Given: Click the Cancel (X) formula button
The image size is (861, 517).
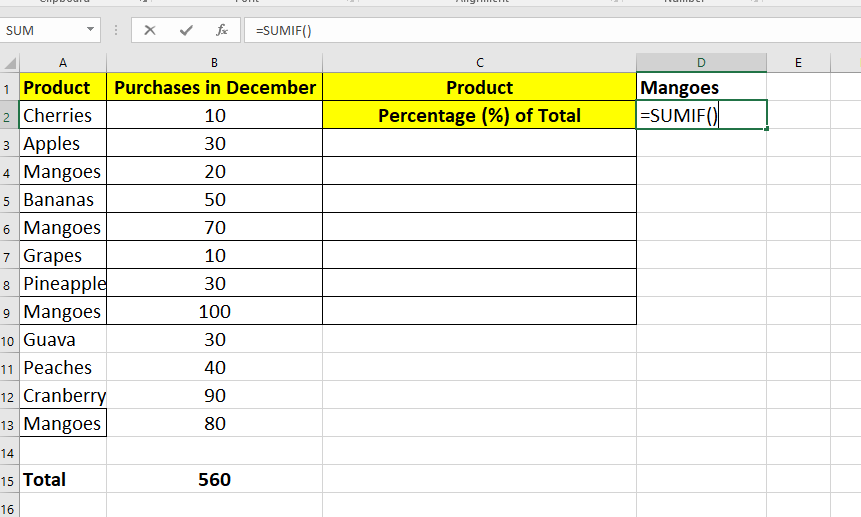Looking at the screenshot, I should pyautogui.click(x=150, y=30).
